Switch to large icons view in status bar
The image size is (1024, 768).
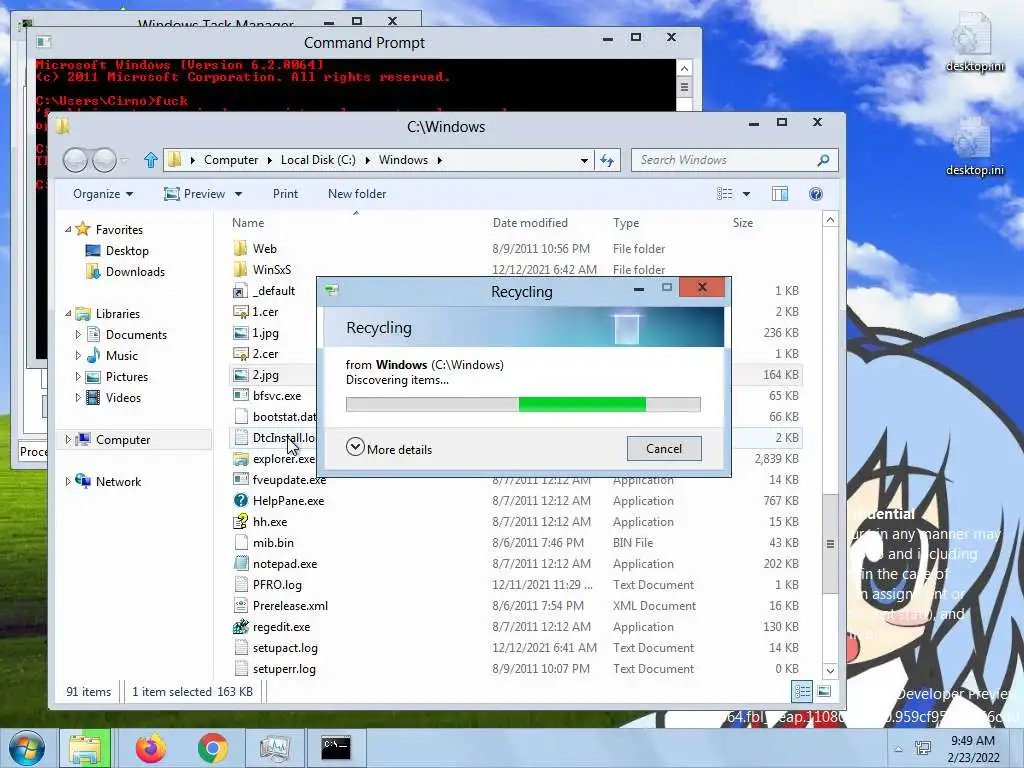tap(824, 691)
